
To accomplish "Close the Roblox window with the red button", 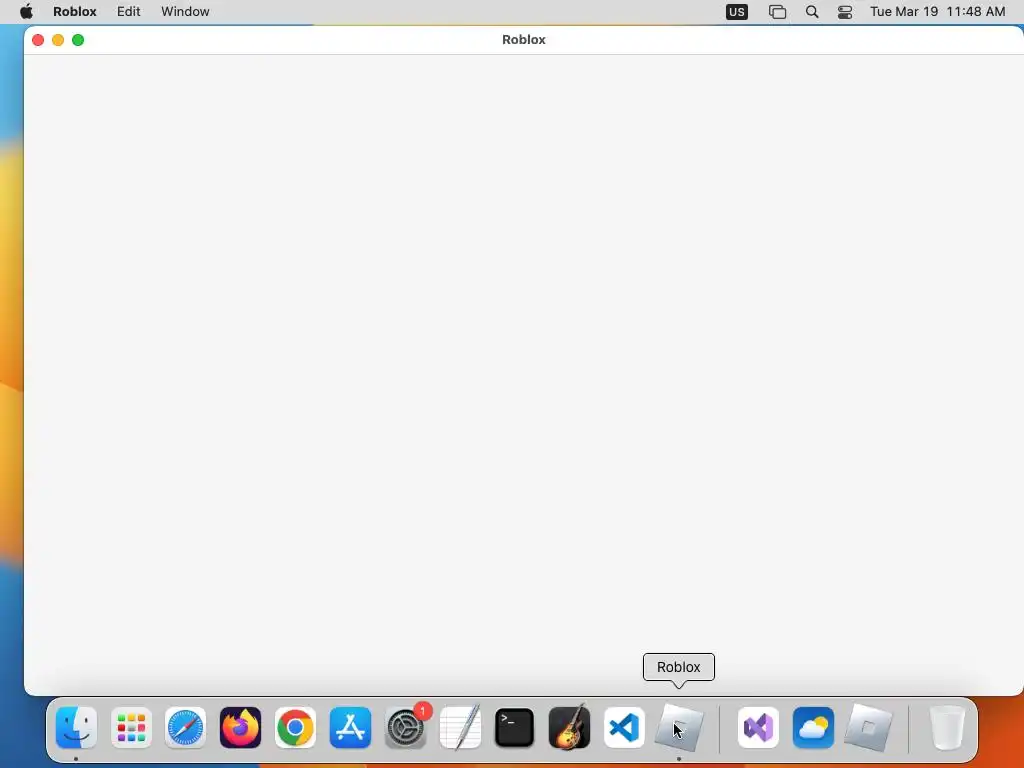I will tap(38, 40).
